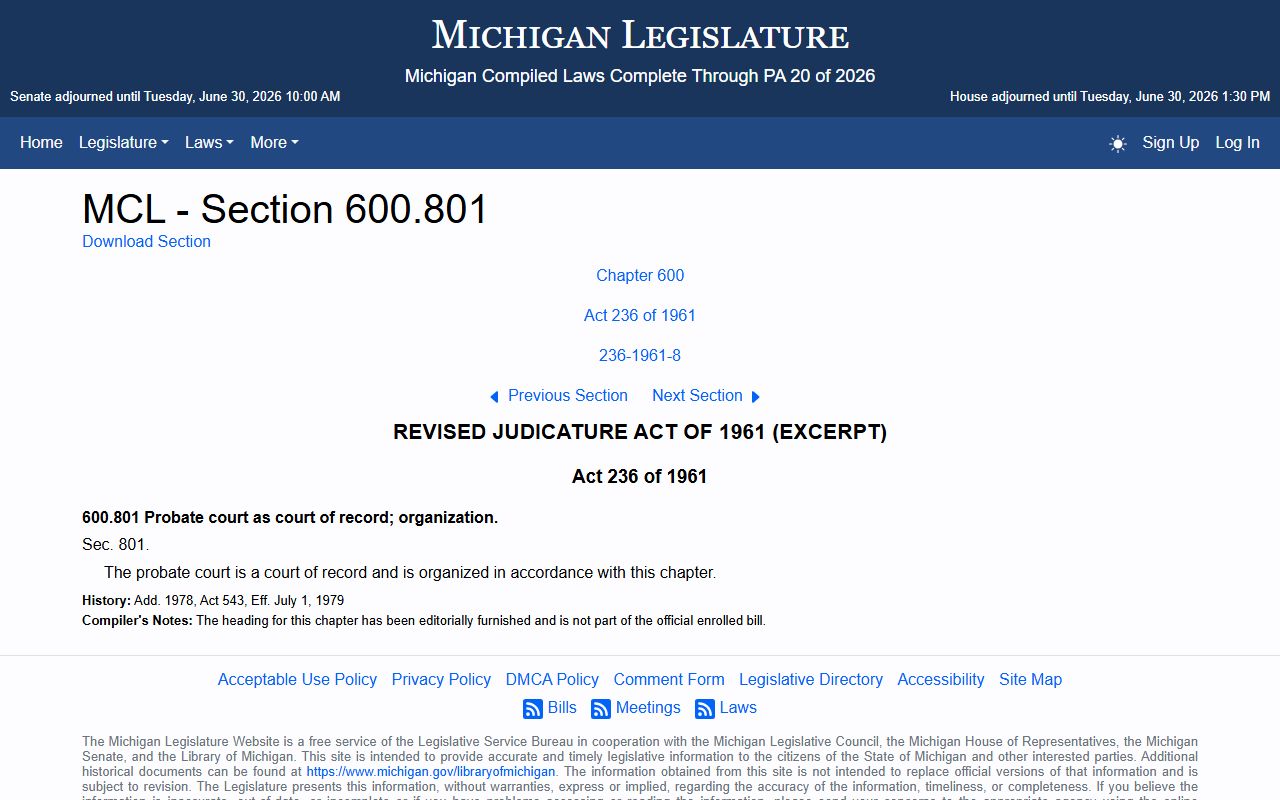Toggle the light/dark theme sun icon
This screenshot has width=1280, height=800.
[x=1118, y=143]
